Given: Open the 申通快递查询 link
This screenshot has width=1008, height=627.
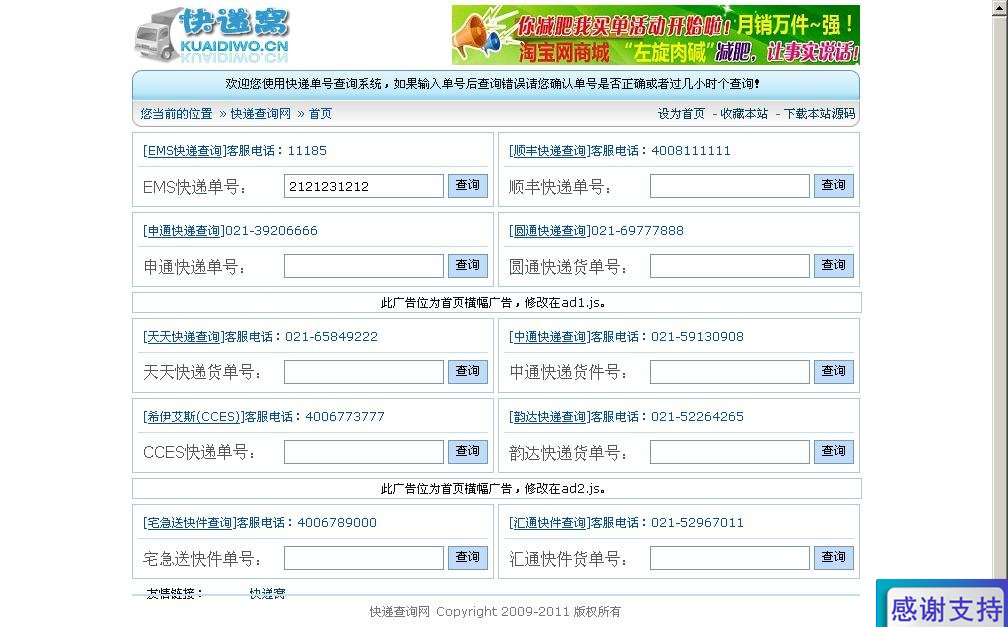Looking at the screenshot, I should (x=184, y=231).
